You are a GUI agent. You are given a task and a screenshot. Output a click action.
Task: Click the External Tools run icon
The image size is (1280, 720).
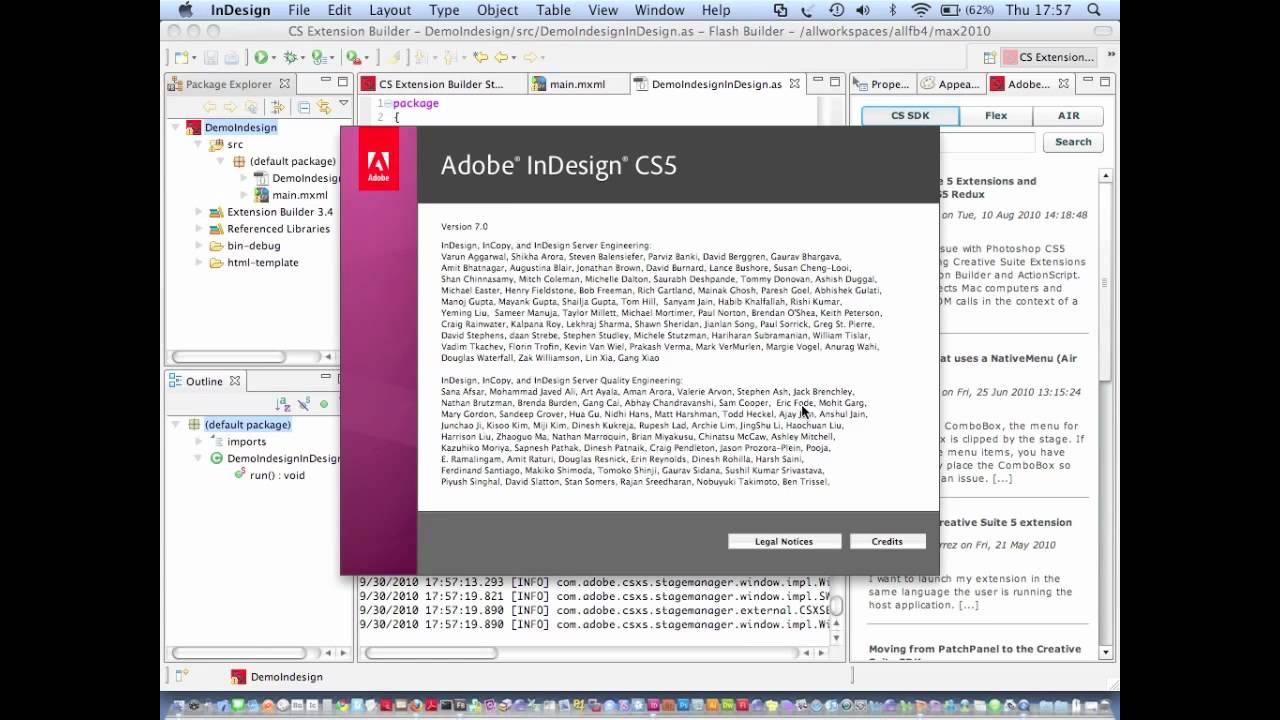click(x=352, y=58)
